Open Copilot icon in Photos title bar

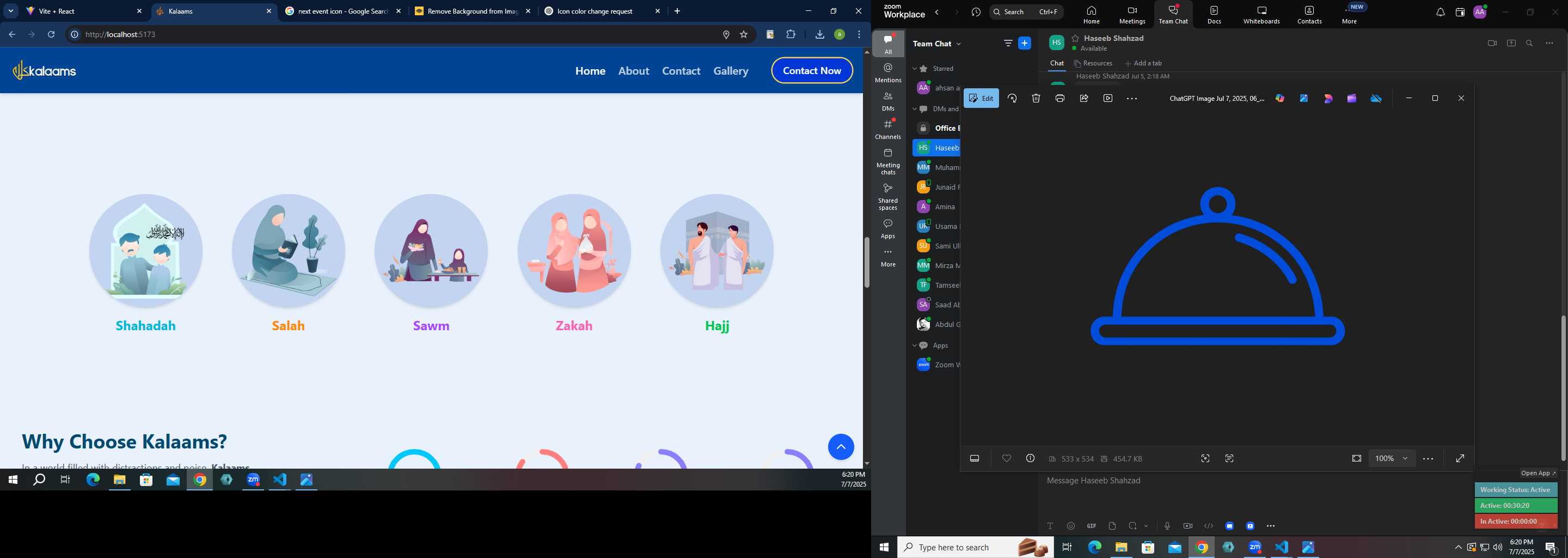[x=1280, y=98]
